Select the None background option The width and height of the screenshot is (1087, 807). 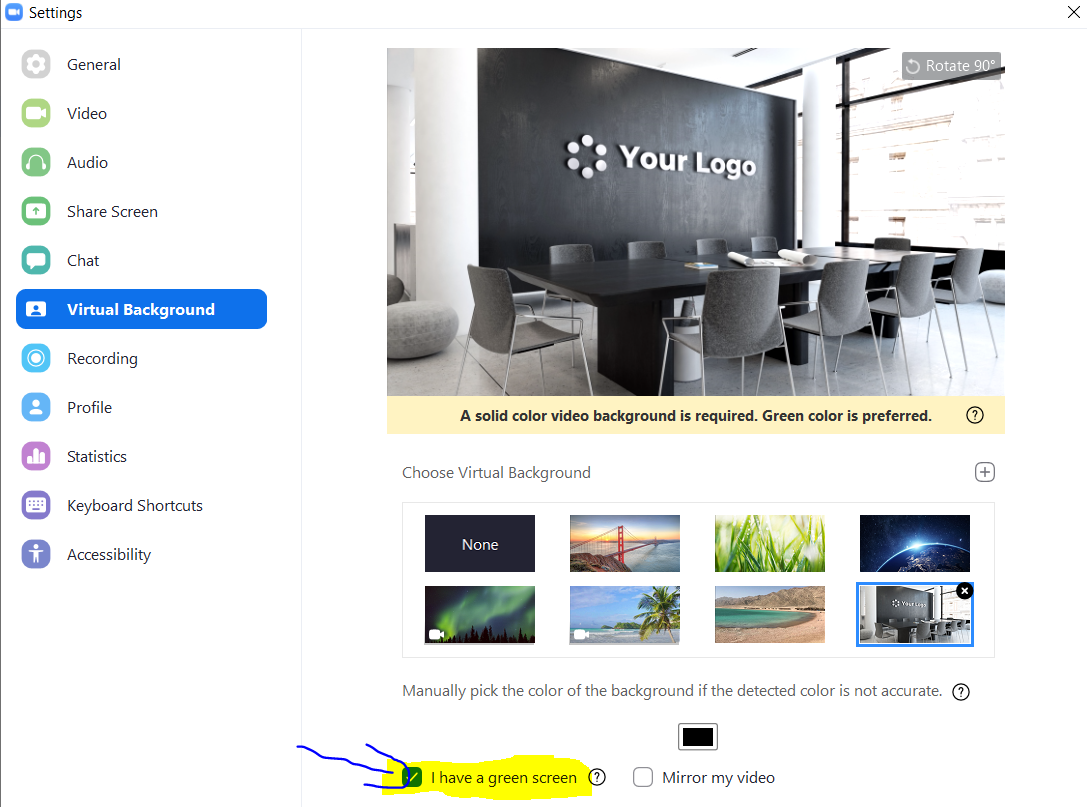[x=480, y=544]
